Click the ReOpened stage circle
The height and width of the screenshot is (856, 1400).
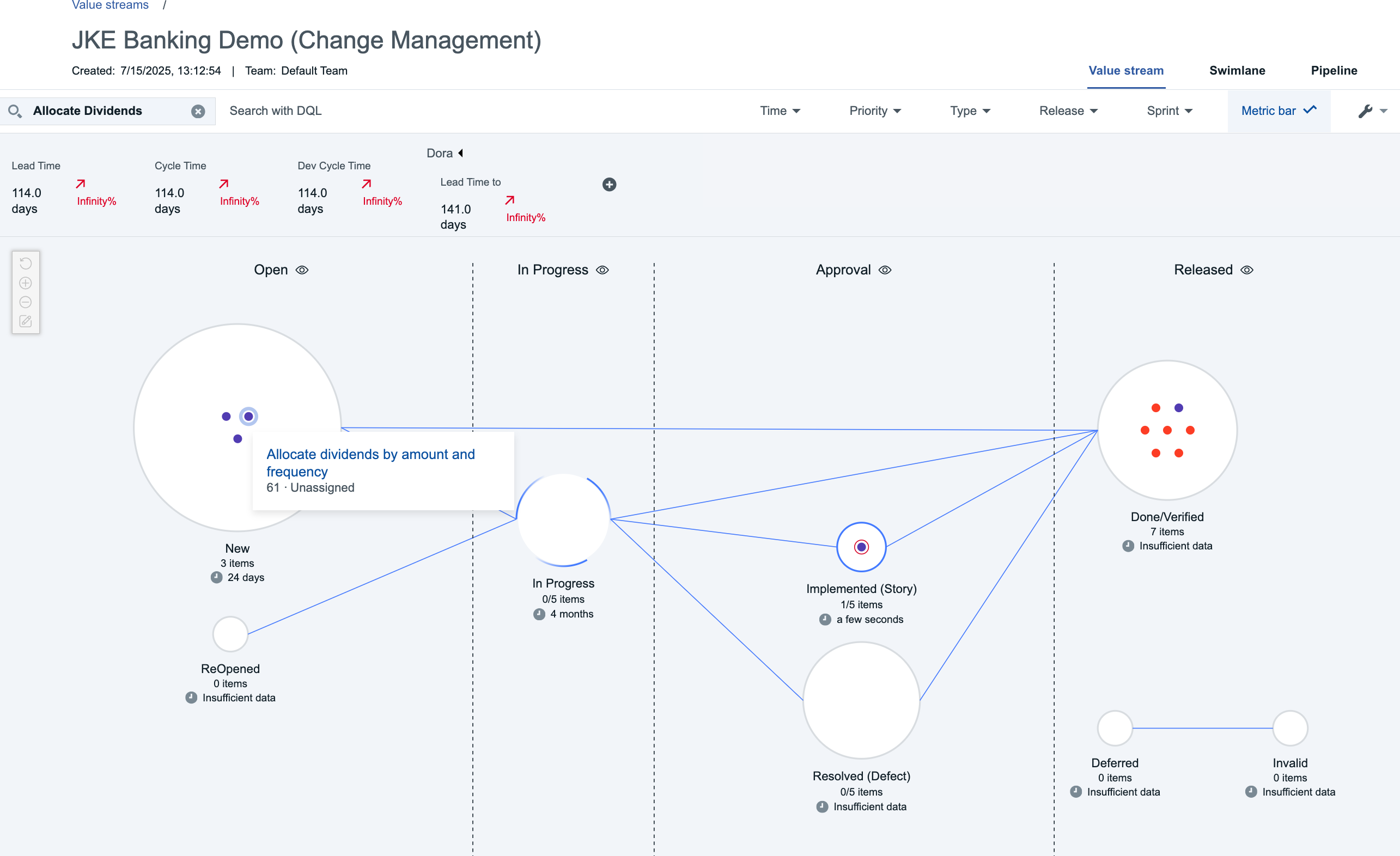(x=230, y=634)
